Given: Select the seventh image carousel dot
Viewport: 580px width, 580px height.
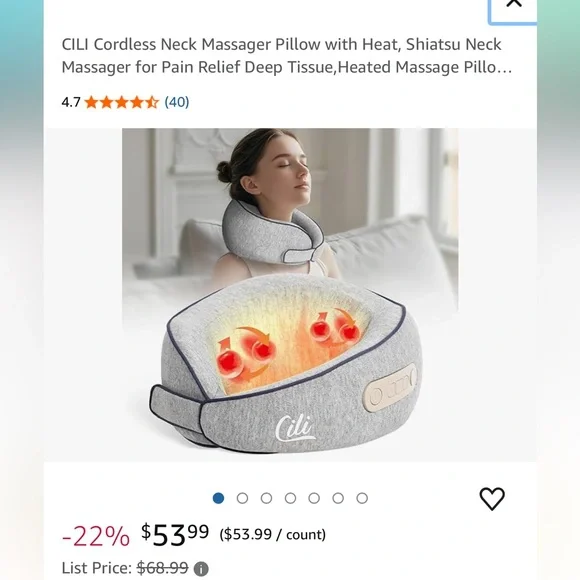Looking at the screenshot, I should (362, 498).
